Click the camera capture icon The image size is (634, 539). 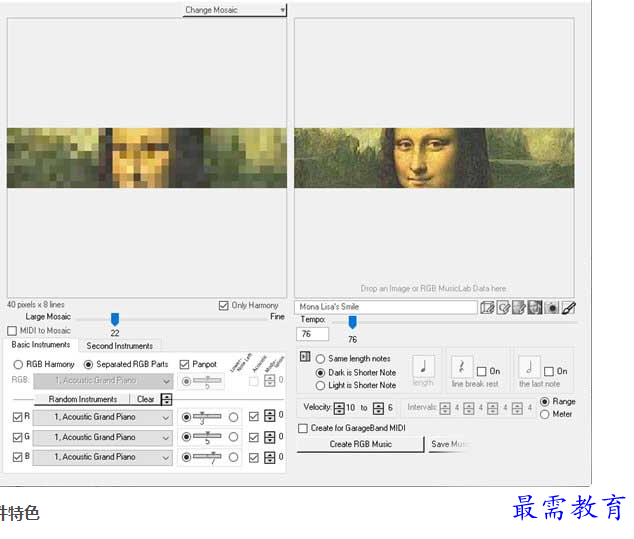pyautogui.click(x=551, y=307)
